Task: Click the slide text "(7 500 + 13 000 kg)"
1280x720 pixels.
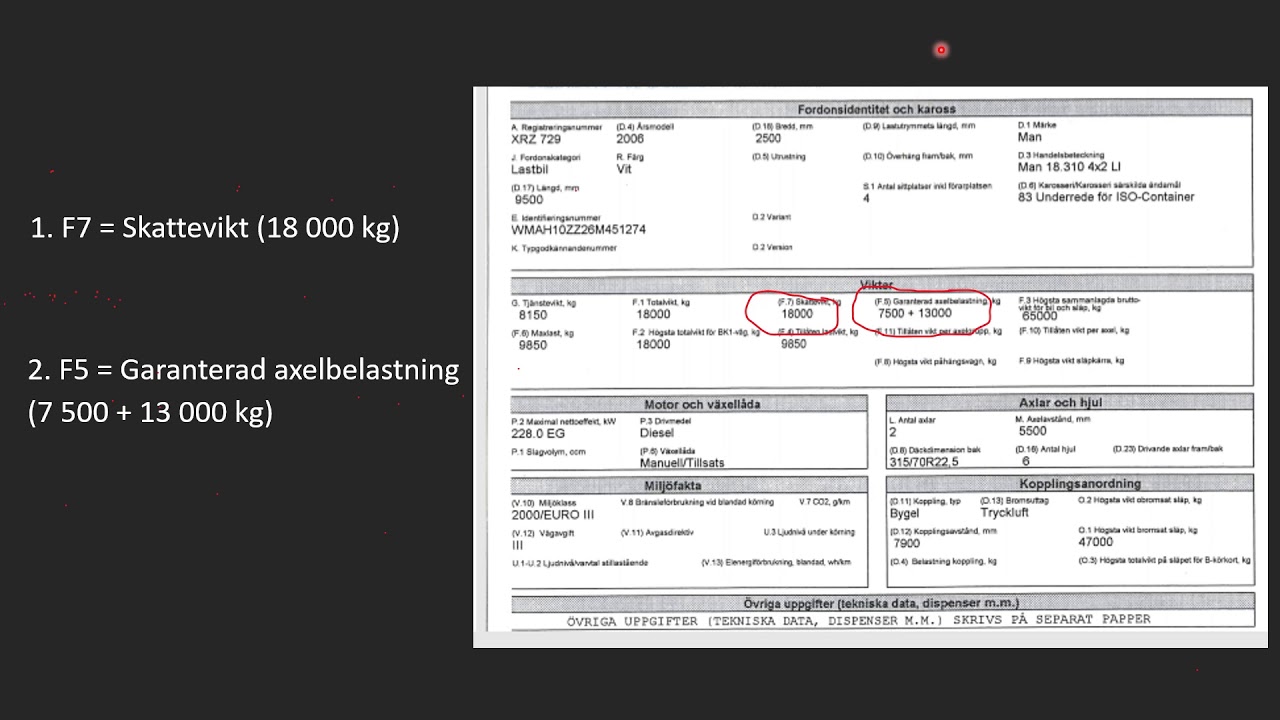Action: (x=150, y=412)
